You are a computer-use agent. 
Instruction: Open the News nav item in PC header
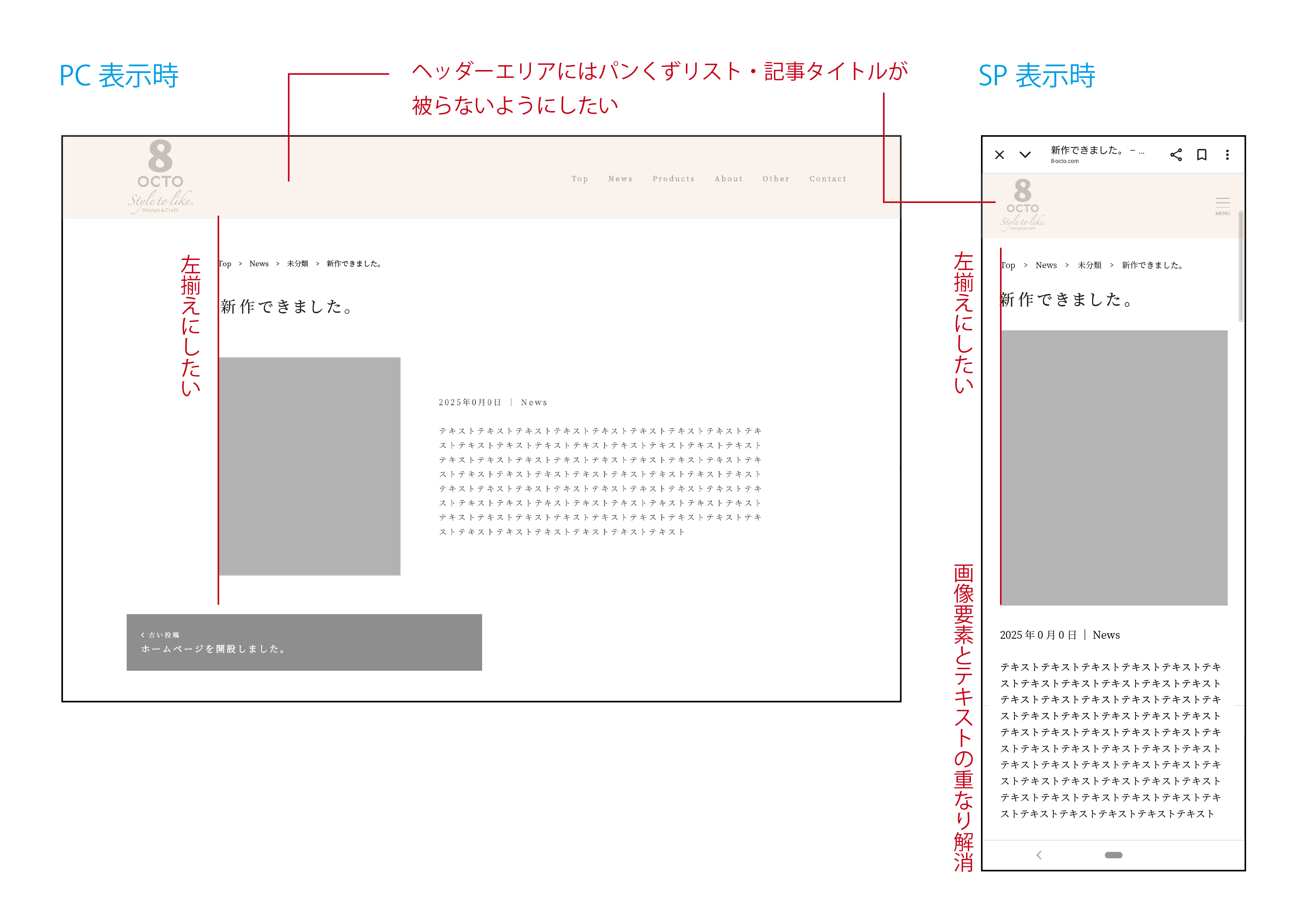[x=620, y=179]
